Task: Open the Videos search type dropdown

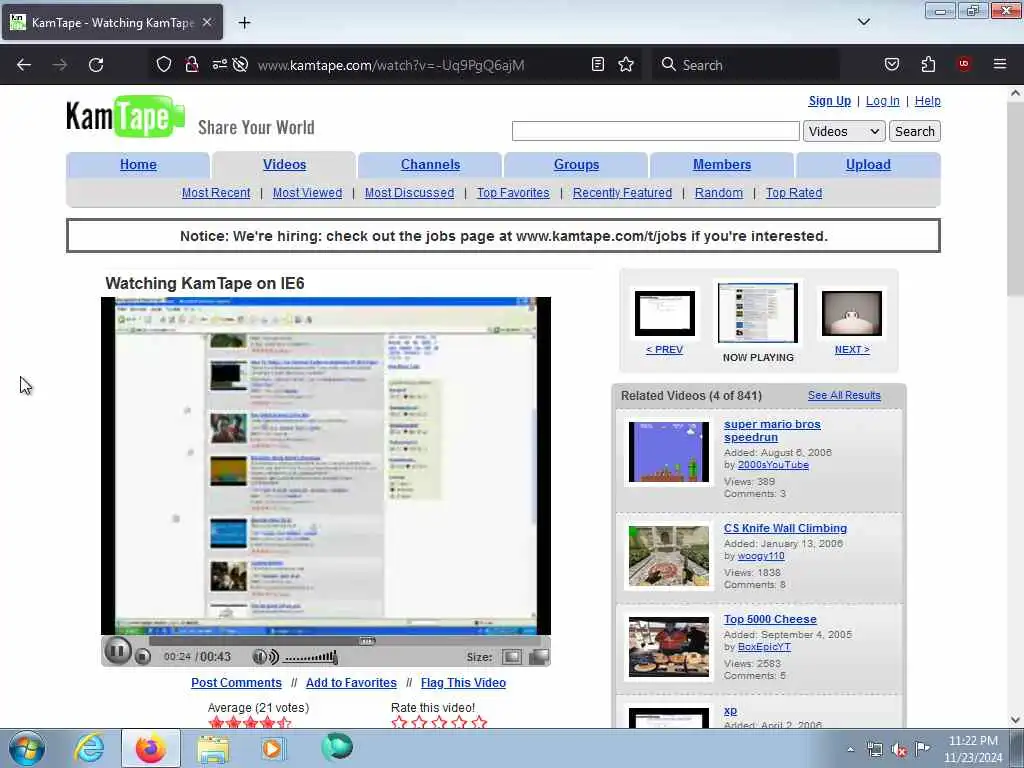Action: (844, 131)
